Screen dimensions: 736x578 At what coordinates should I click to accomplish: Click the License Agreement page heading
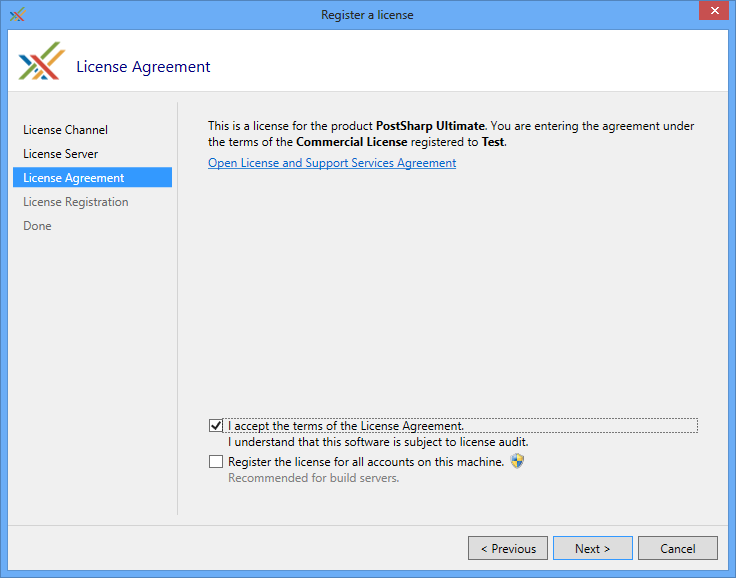[143, 67]
